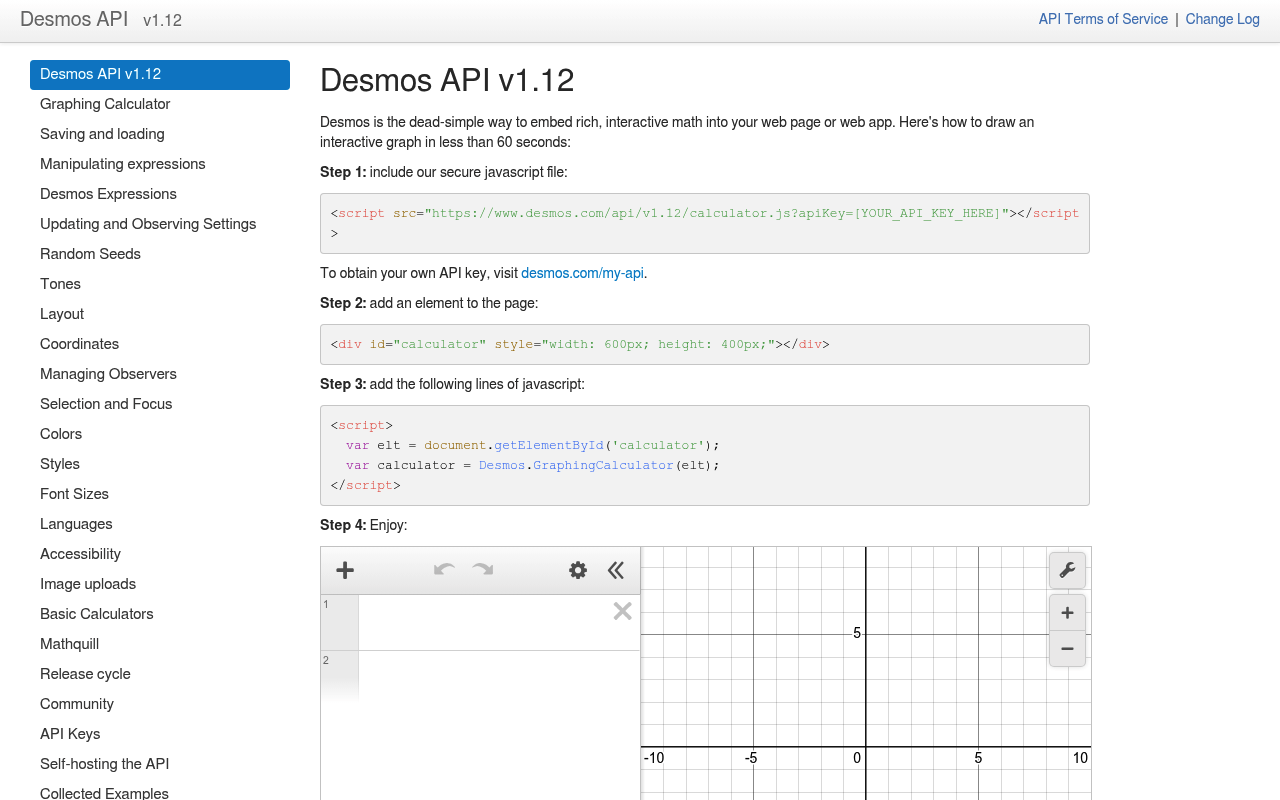Click the Desmos API header title
1280x800 pixels.
pos(74,19)
